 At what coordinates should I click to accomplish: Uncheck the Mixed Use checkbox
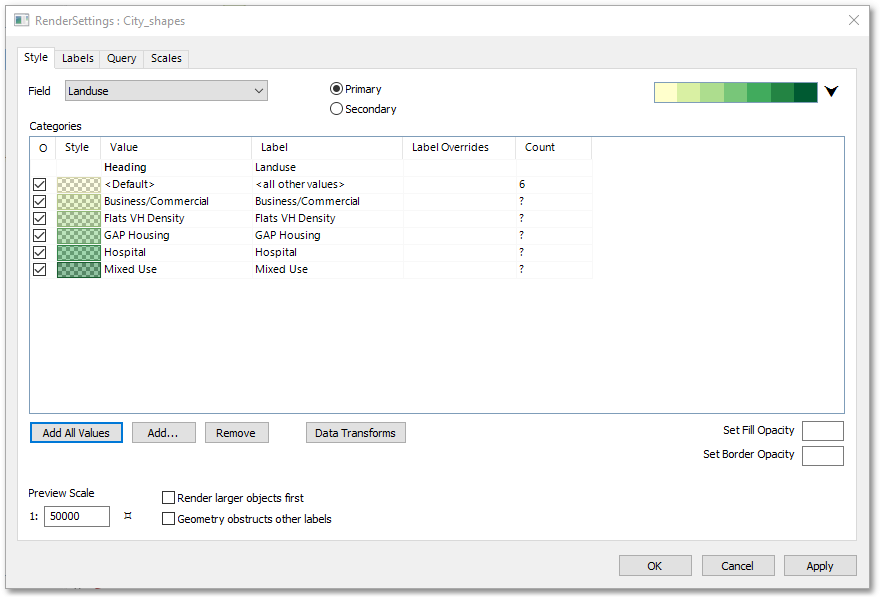[39, 269]
